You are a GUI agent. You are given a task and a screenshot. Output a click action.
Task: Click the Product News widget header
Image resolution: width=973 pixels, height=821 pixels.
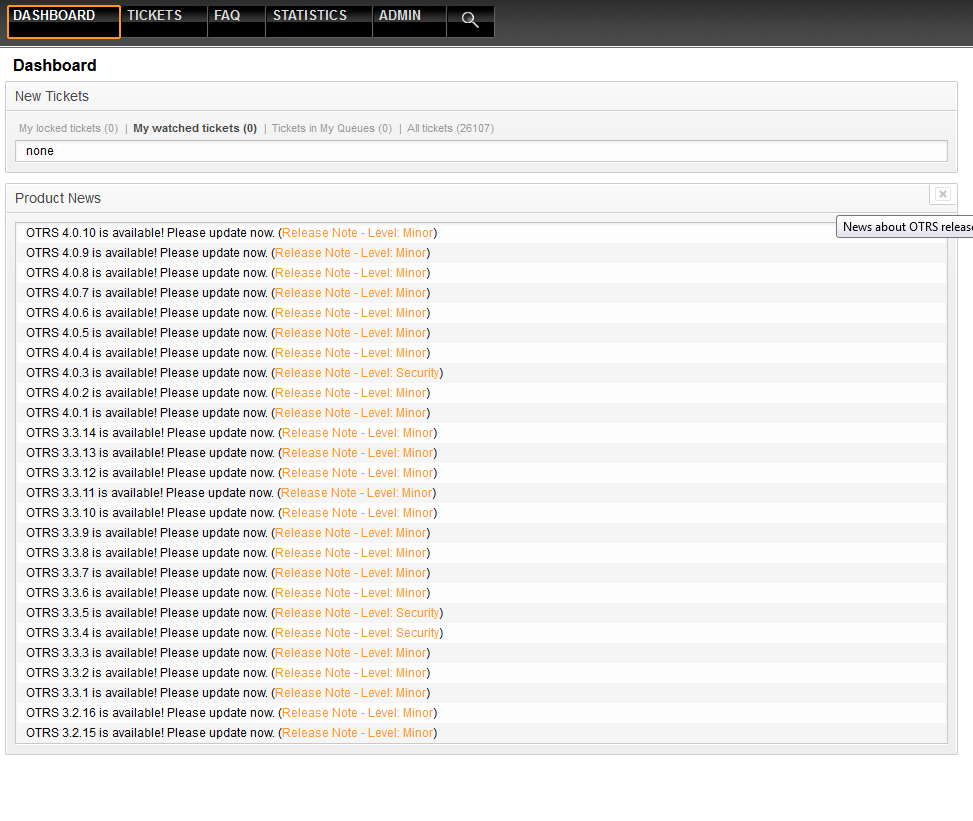482,198
